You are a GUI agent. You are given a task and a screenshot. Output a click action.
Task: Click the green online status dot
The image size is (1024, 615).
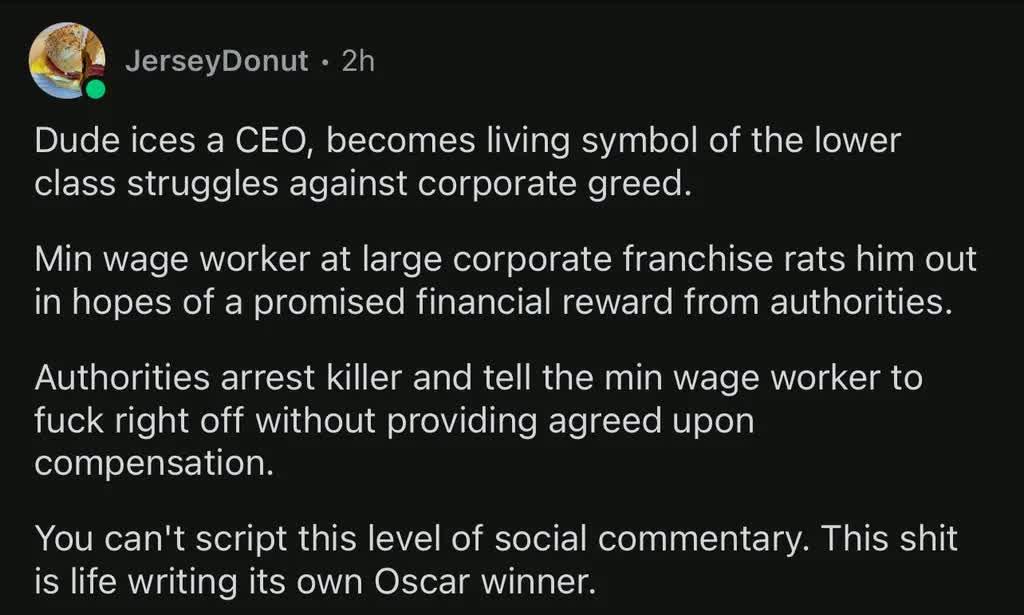(95, 91)
